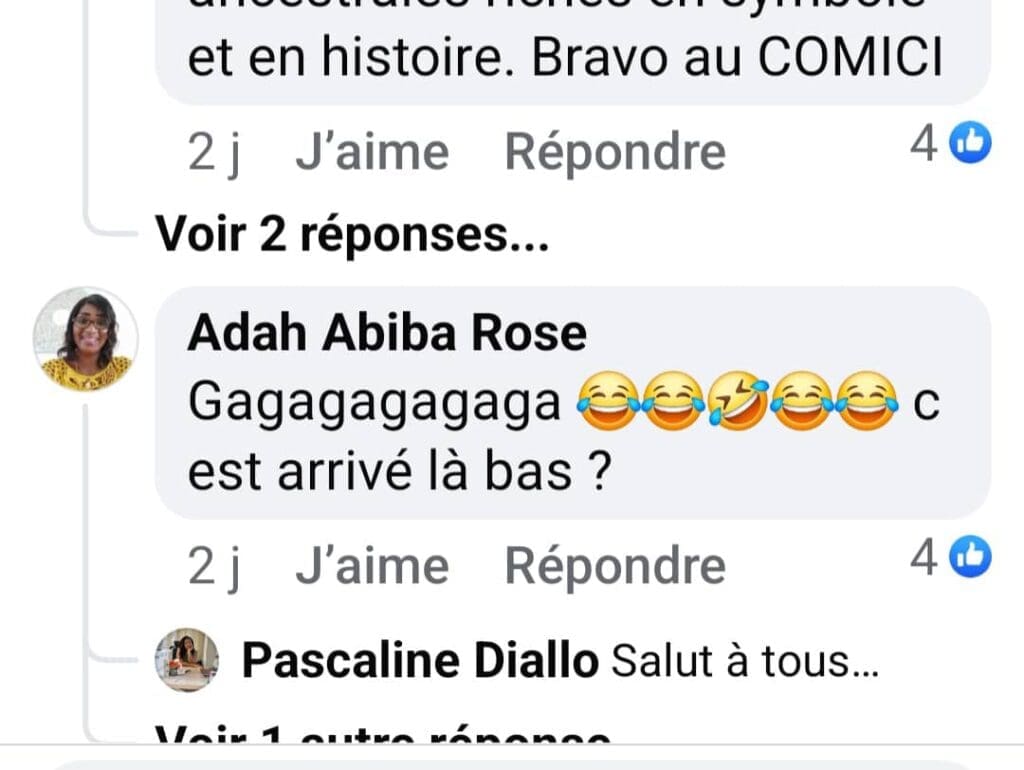Click the first tears-of-joy emoji after Gagagagagaga
Viewport: 1024px width, 770px height.
[608, 401]
